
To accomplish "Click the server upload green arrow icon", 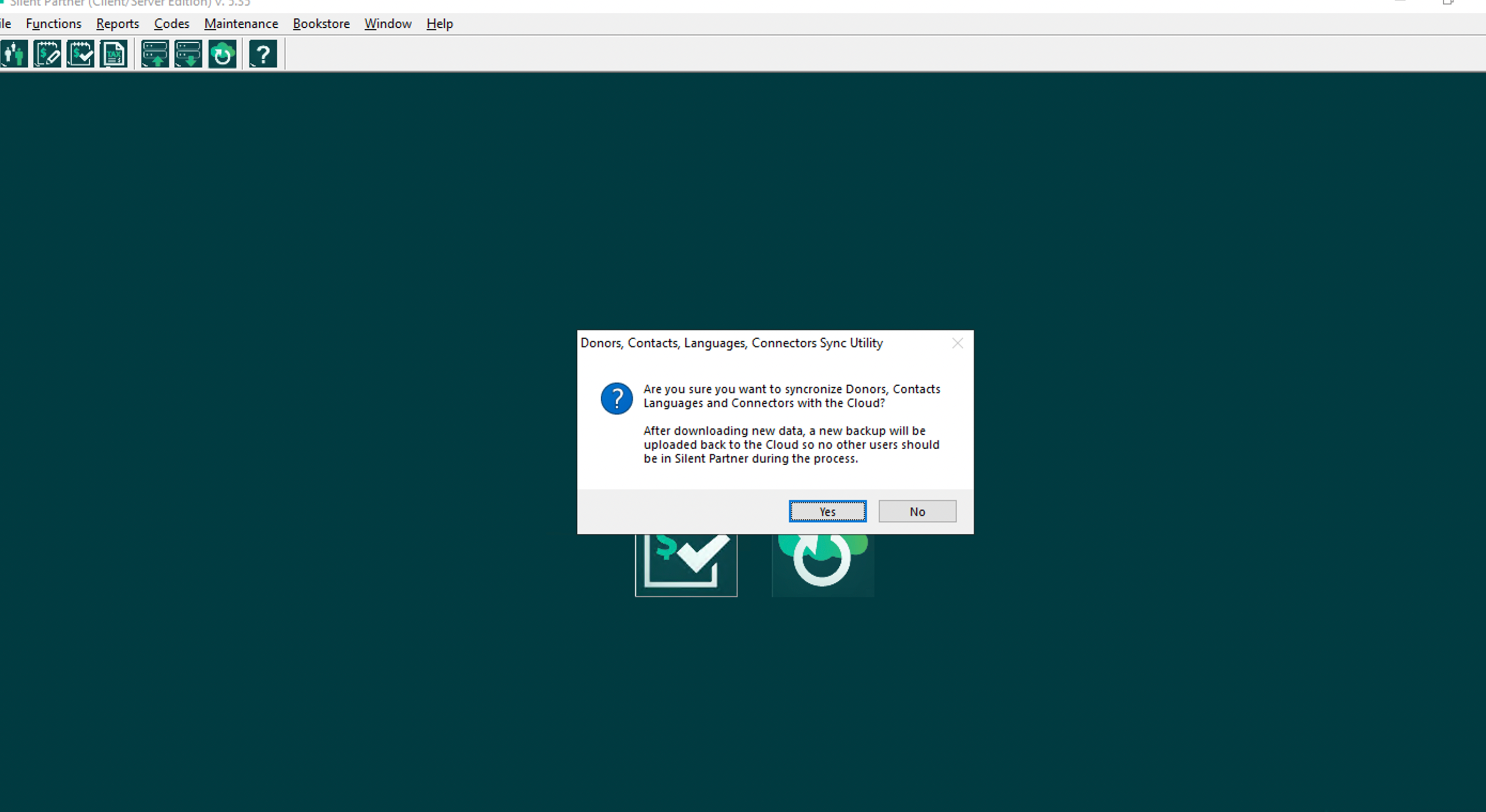I will [155, 54].
